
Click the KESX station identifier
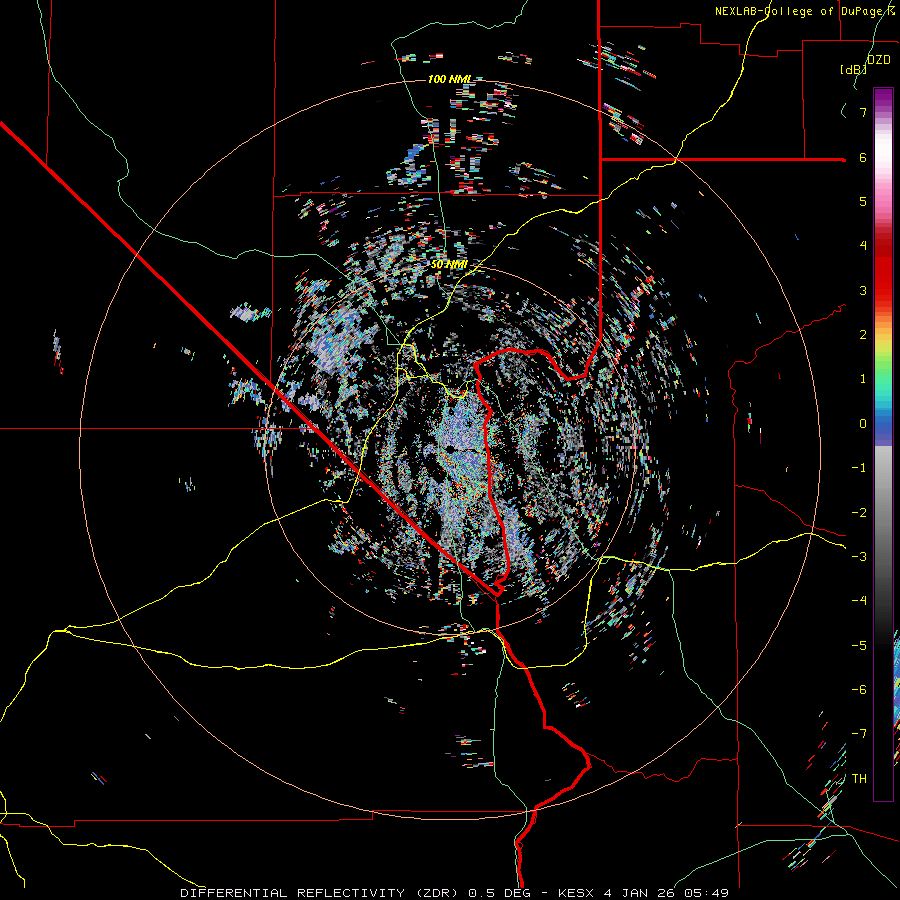[577, 893]
